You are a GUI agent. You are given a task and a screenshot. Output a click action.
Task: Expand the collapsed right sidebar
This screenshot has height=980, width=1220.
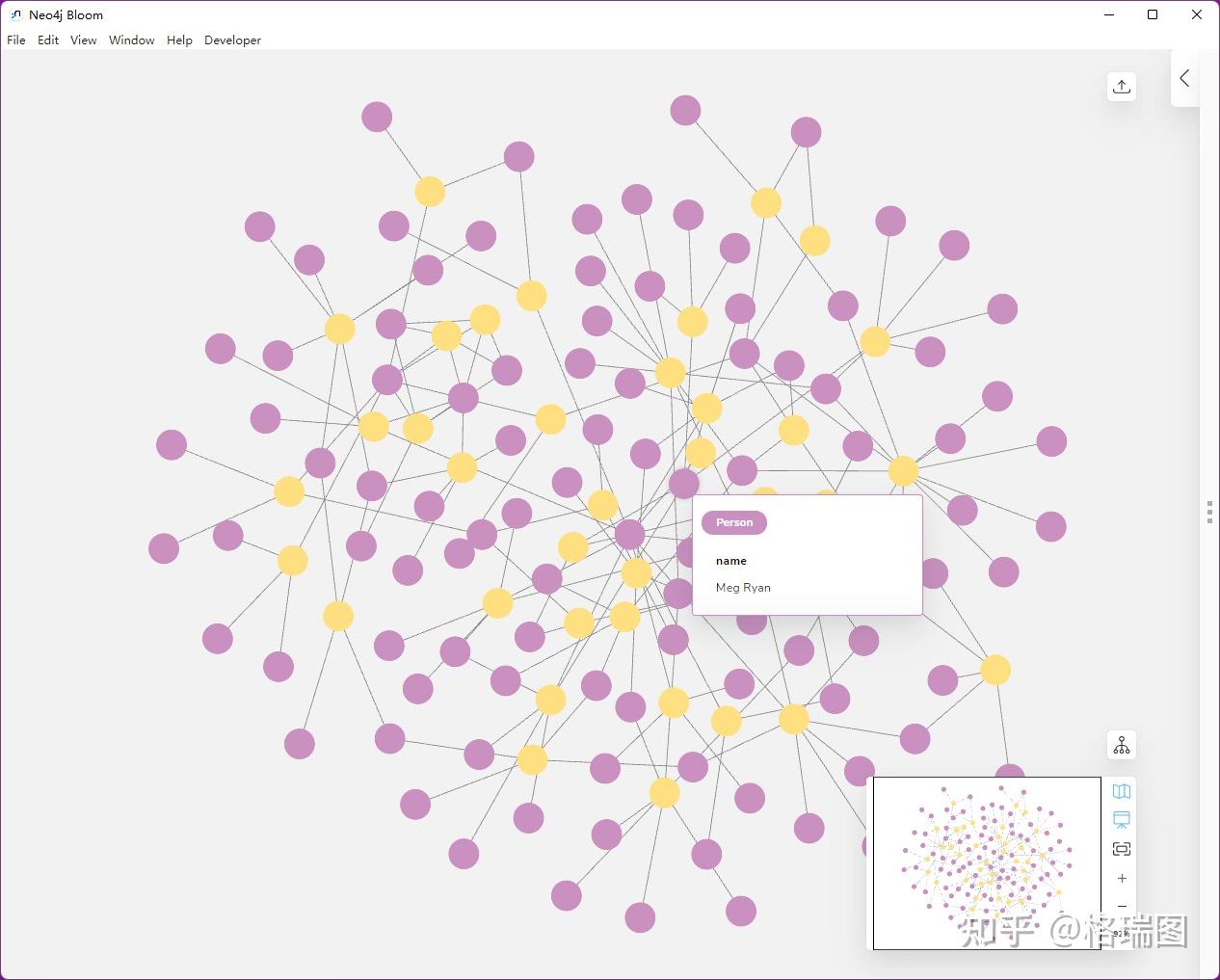coord(1184,78)
